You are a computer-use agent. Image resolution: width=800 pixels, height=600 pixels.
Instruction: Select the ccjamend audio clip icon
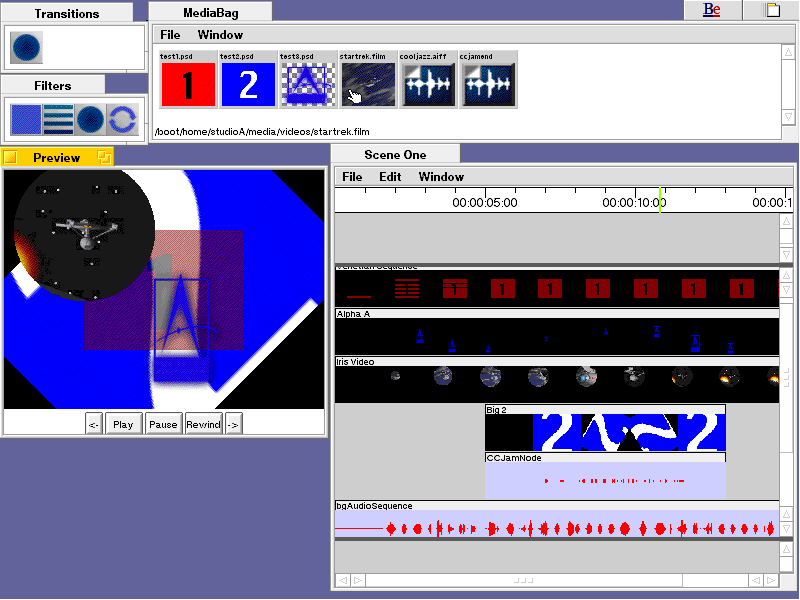[488, 84]
